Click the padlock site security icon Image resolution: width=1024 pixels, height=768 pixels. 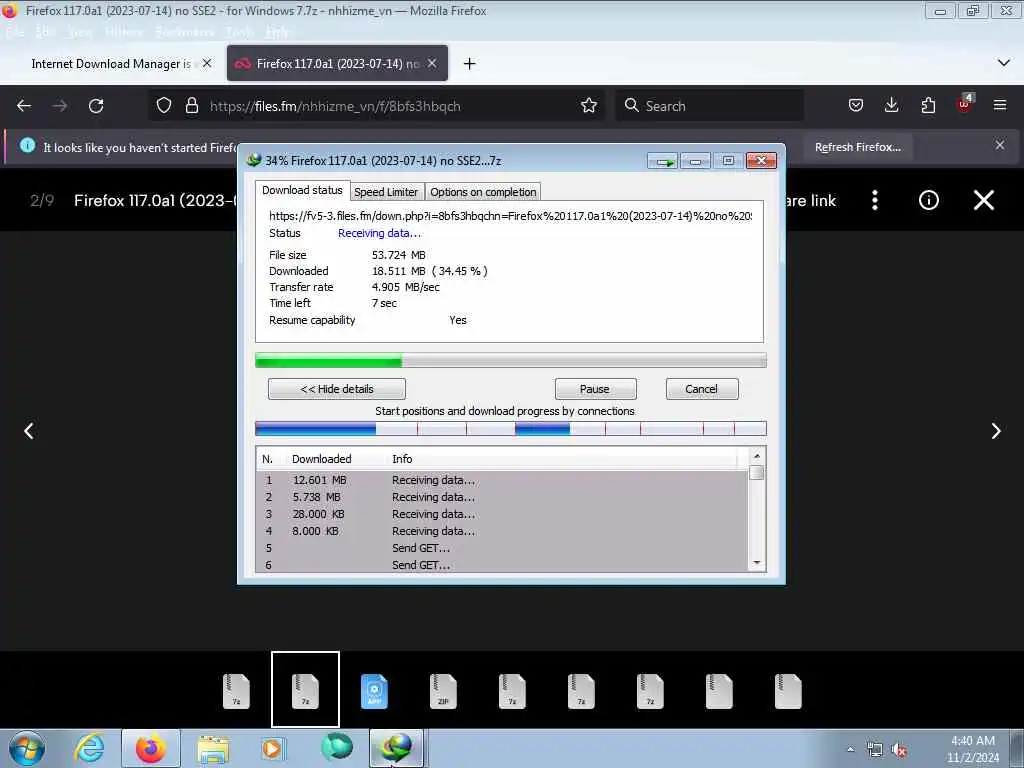tap(191, 105)
